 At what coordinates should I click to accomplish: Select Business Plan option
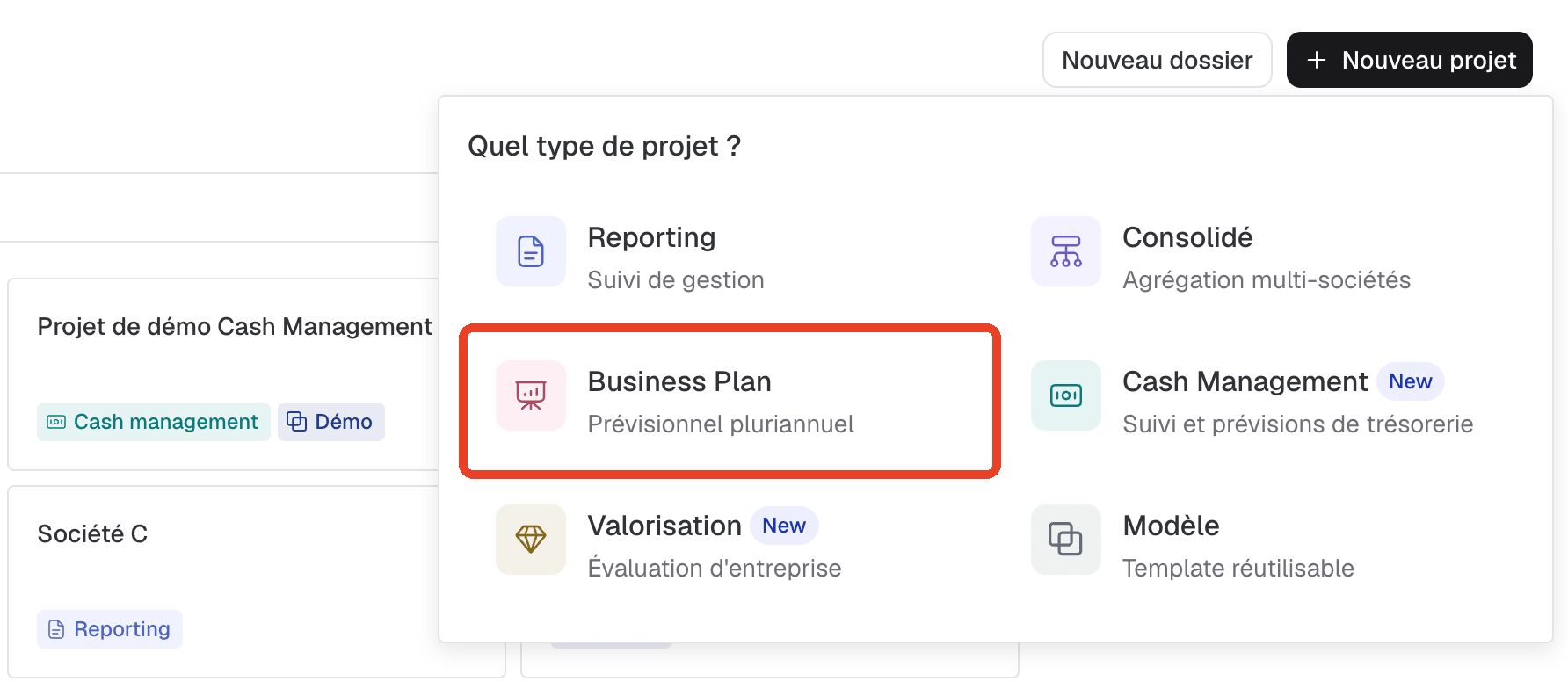pyautogui.click(x=730, y=401)
